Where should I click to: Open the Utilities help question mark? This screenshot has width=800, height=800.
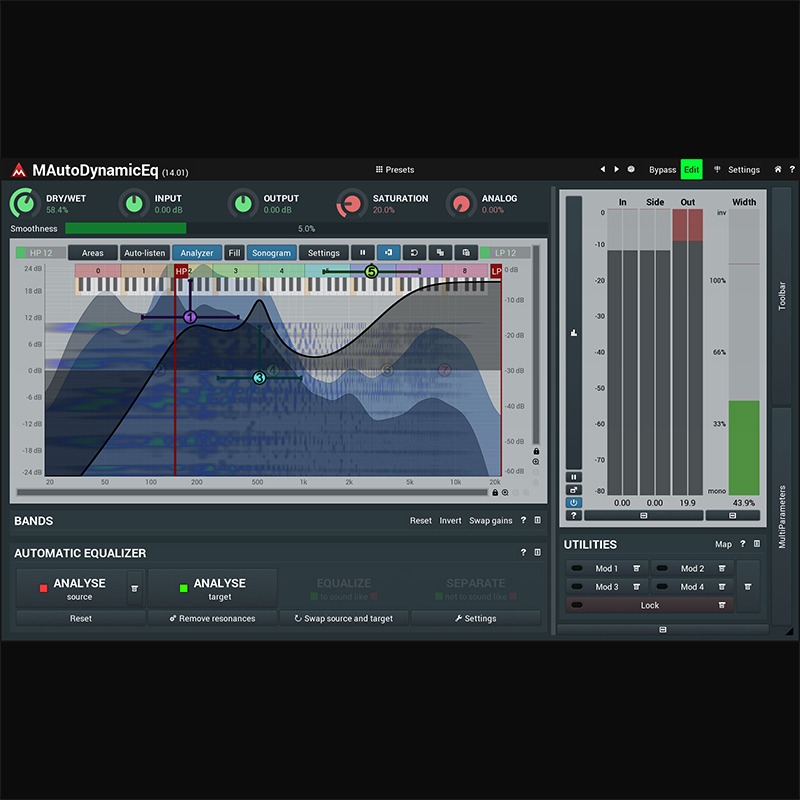(x=743, y=544)
